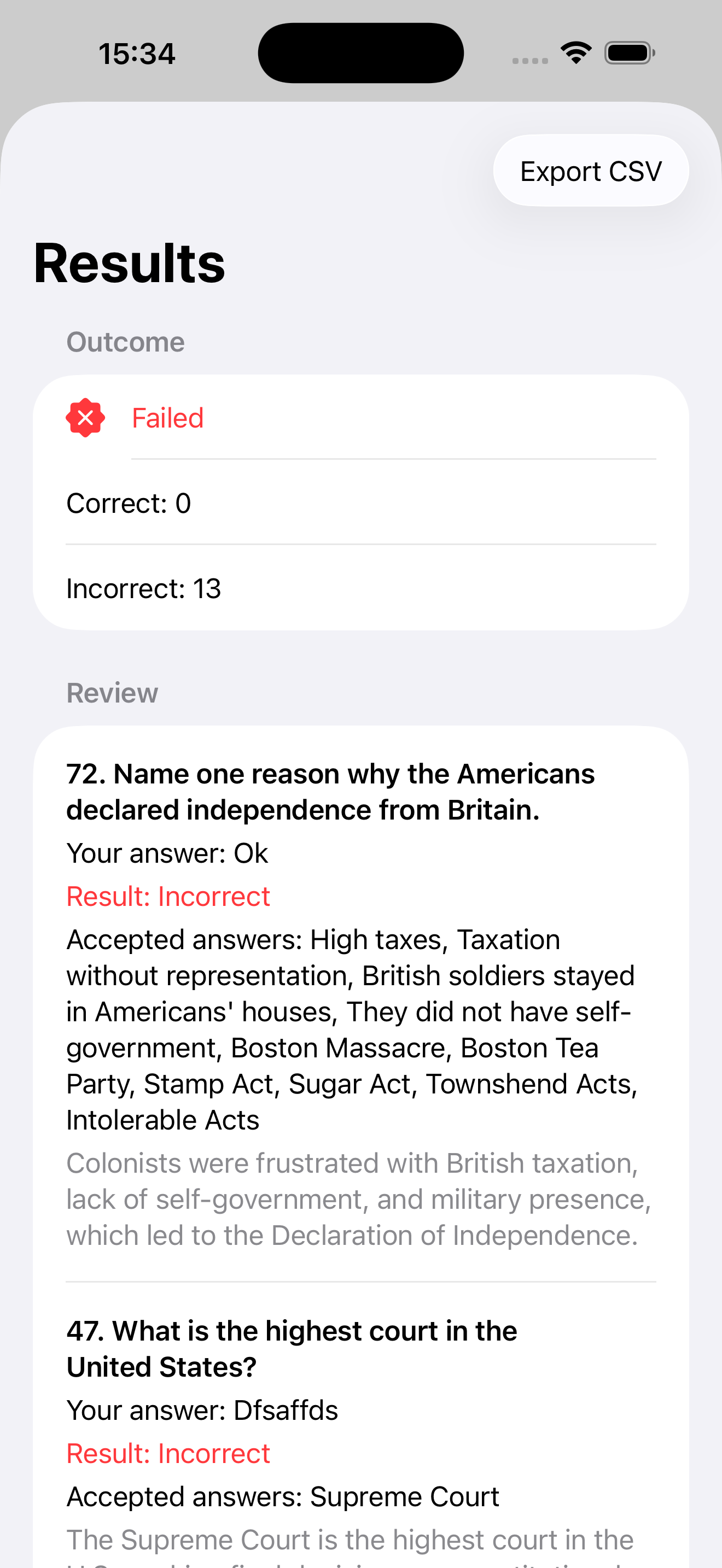Tap the Export CSV button
The height and width of the screenshot is (1568, 722).
click(x=591, y=171)
